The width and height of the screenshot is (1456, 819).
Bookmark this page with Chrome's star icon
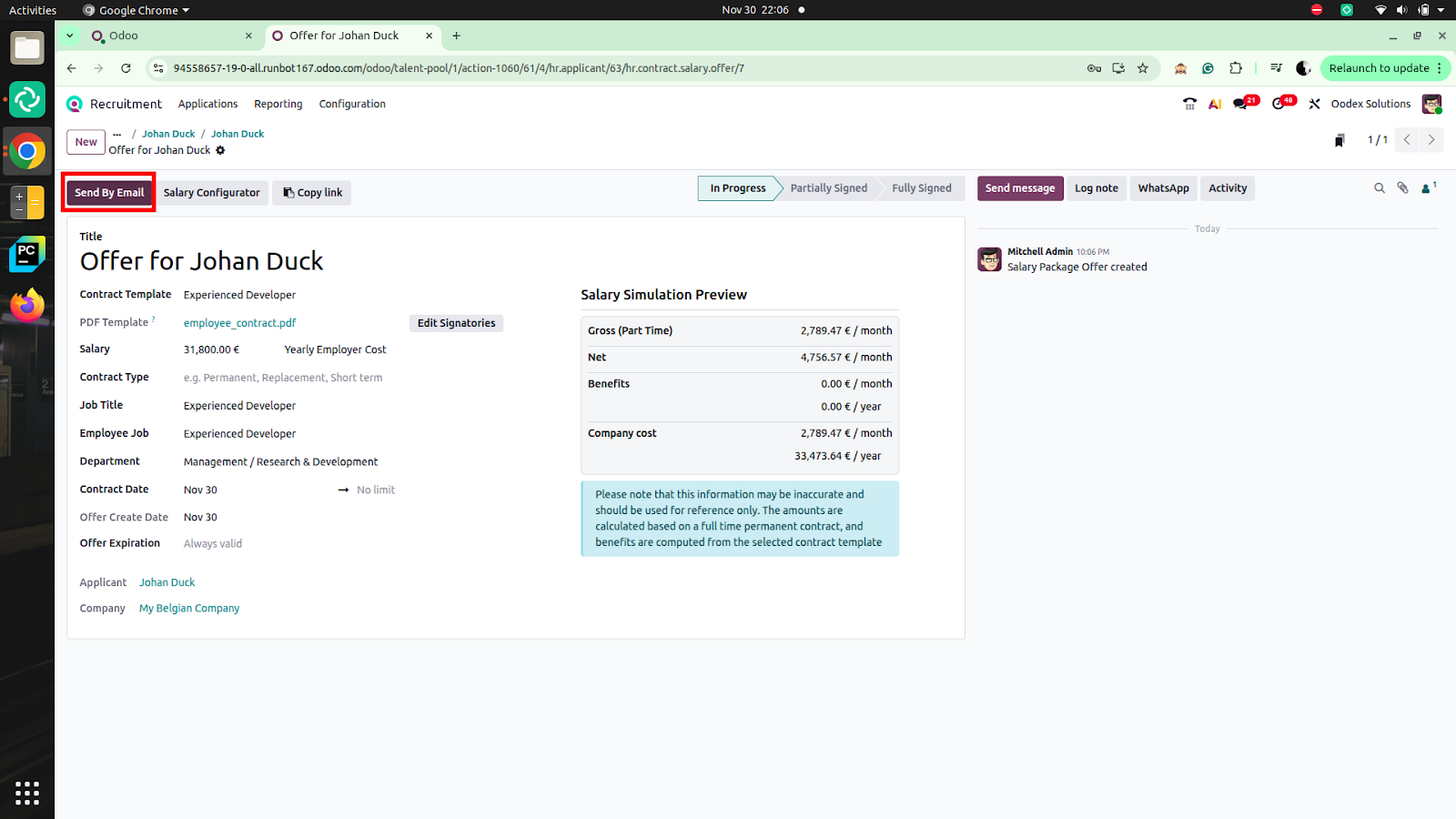coord(1143,68)
